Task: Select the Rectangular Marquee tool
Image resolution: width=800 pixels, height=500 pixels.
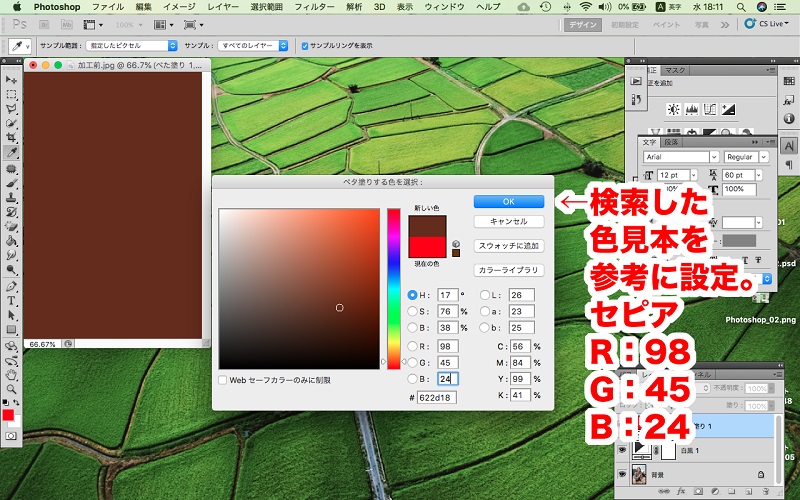Action: tap(11, 95)
